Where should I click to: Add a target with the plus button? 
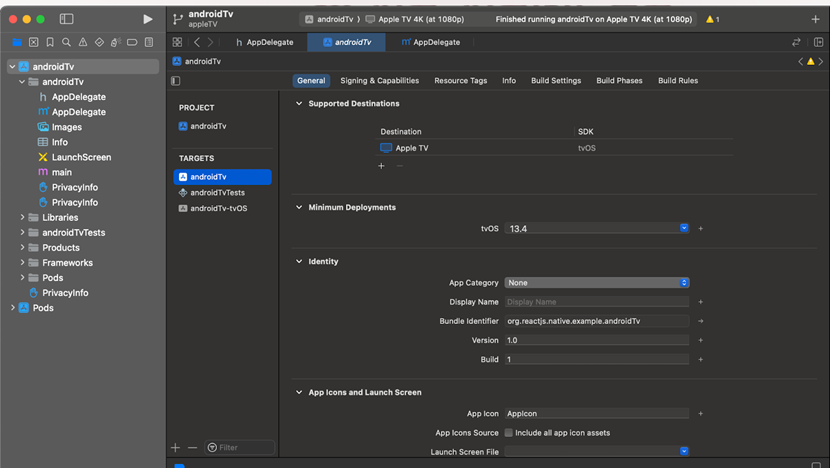tap(176, 447)
